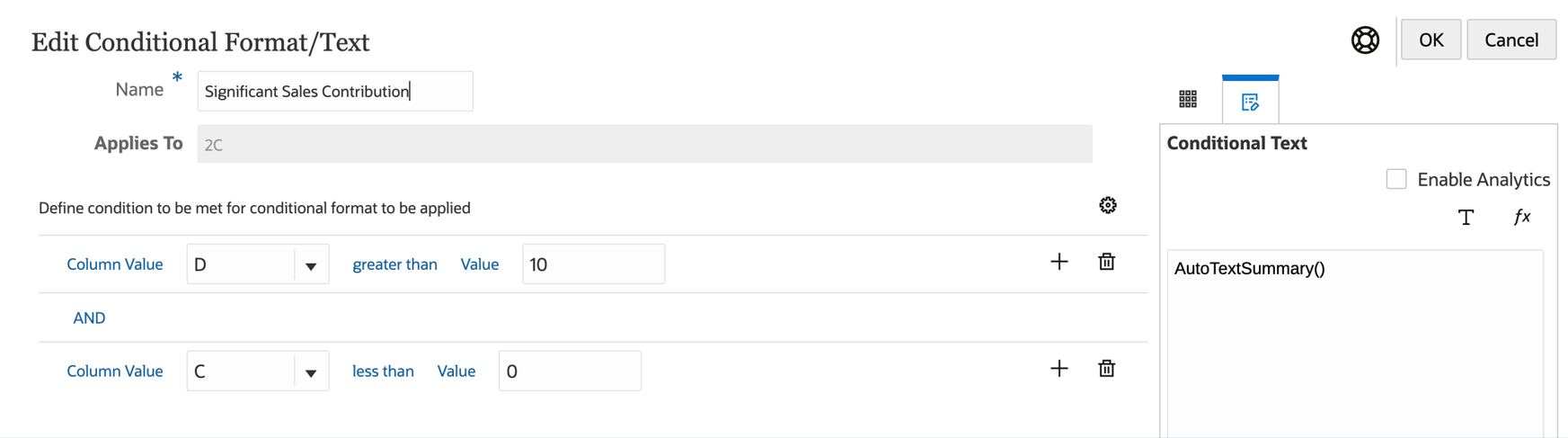Click the AutoTextSummary() text area
Viewport: 1568px width, 438px height.
coord(1354,342)
